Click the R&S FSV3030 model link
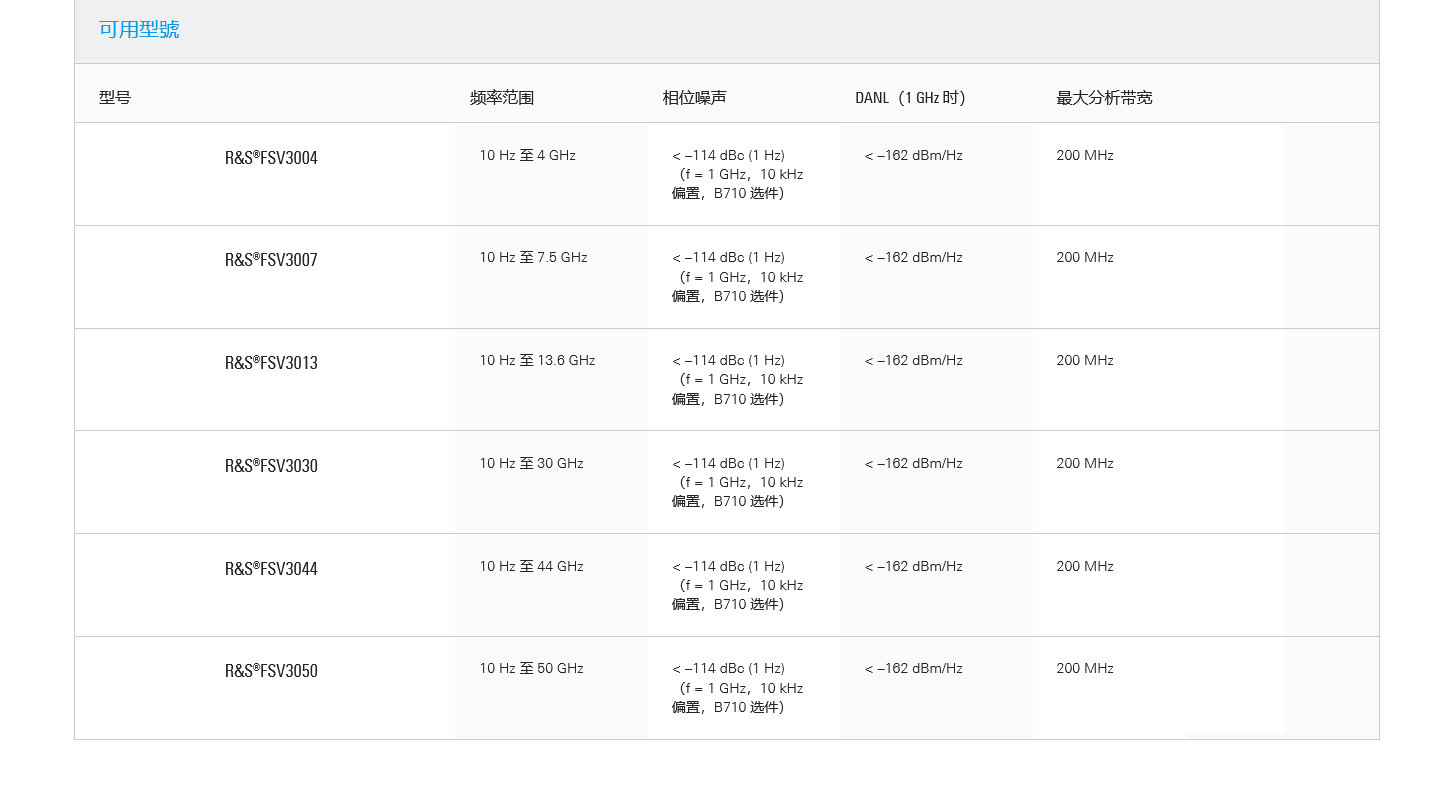The width and height of the screenshot is (1440, 787). point(271,466)
